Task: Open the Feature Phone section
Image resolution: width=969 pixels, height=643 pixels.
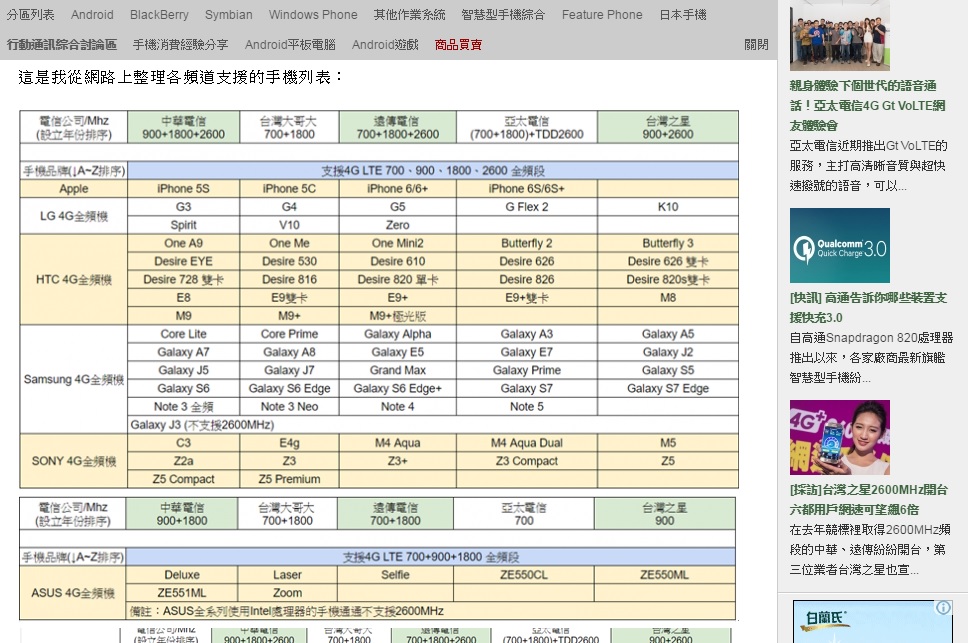Action: (602, 14)
